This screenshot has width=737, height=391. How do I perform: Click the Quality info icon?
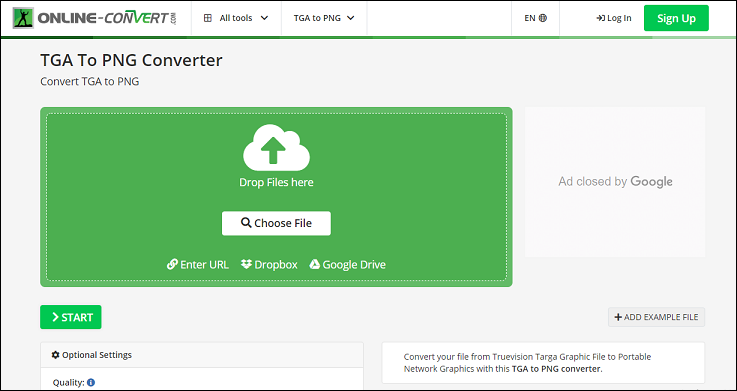pos(91,383)
